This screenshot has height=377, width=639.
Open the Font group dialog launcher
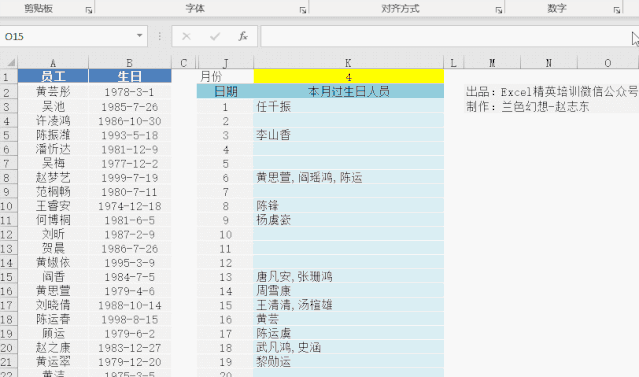303,10
